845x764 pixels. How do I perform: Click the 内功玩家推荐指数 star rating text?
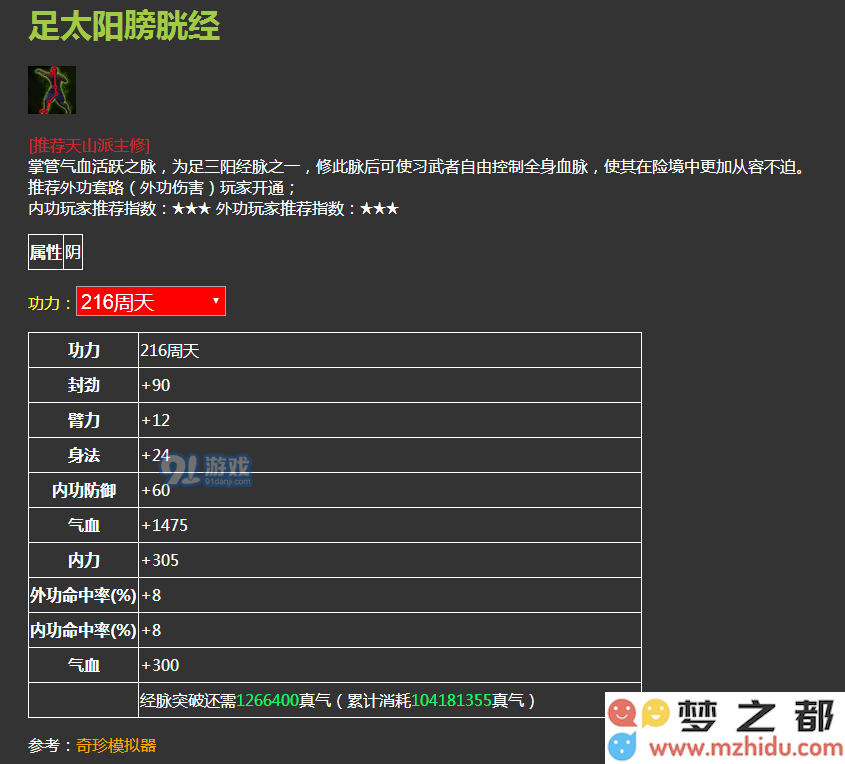pos(119,209)
